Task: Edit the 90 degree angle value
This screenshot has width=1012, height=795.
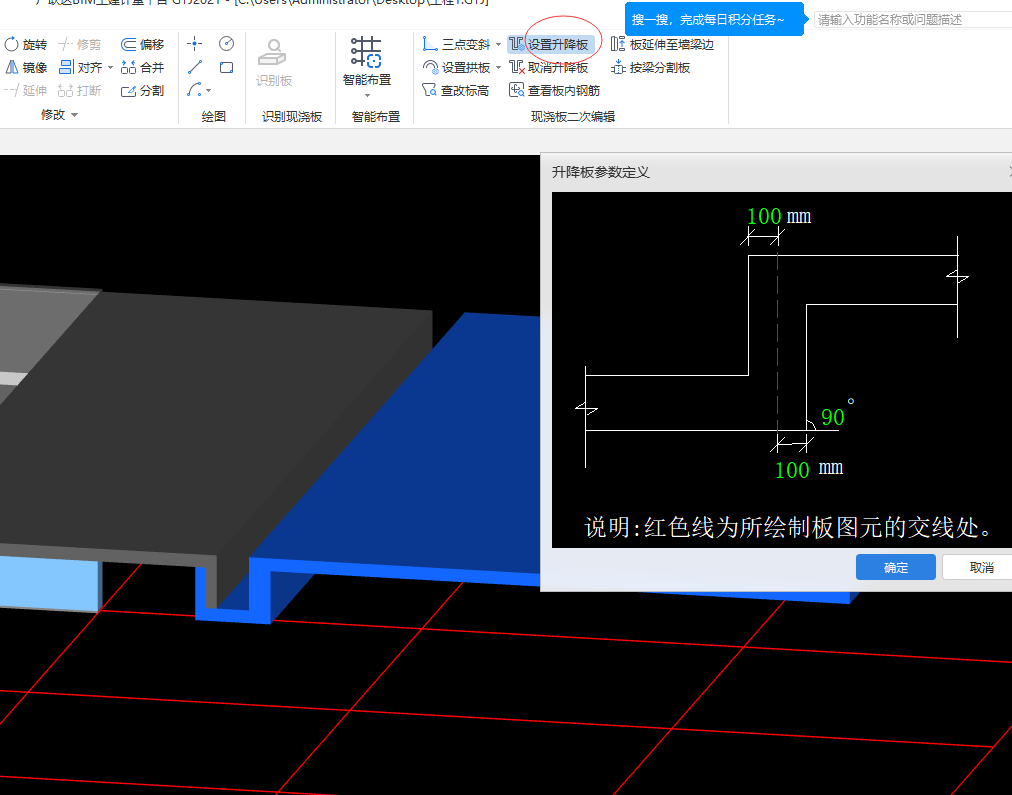Action: click(x=833, y=418)
